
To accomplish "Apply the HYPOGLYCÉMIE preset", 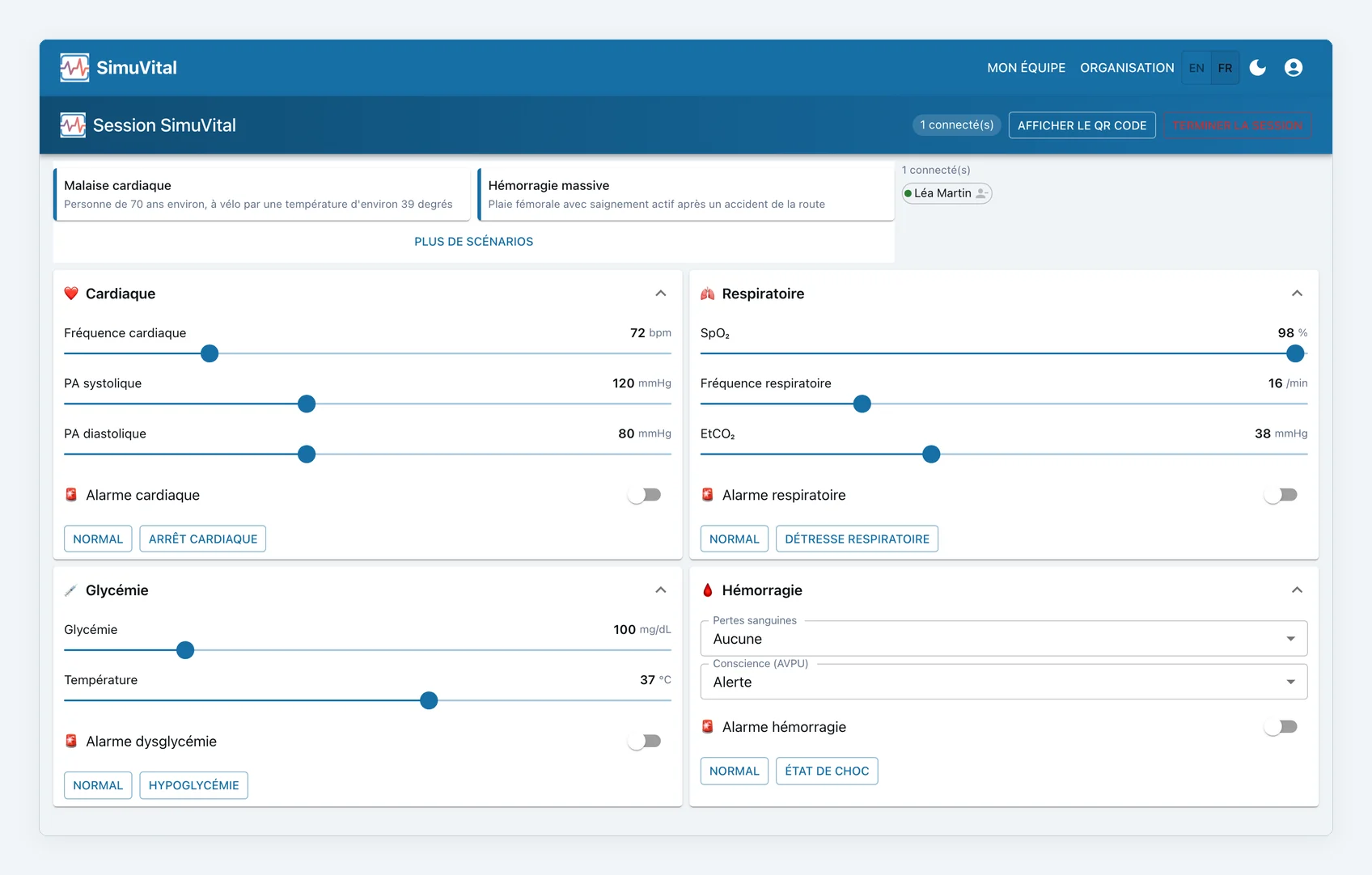I will click(x=193, y=785).
